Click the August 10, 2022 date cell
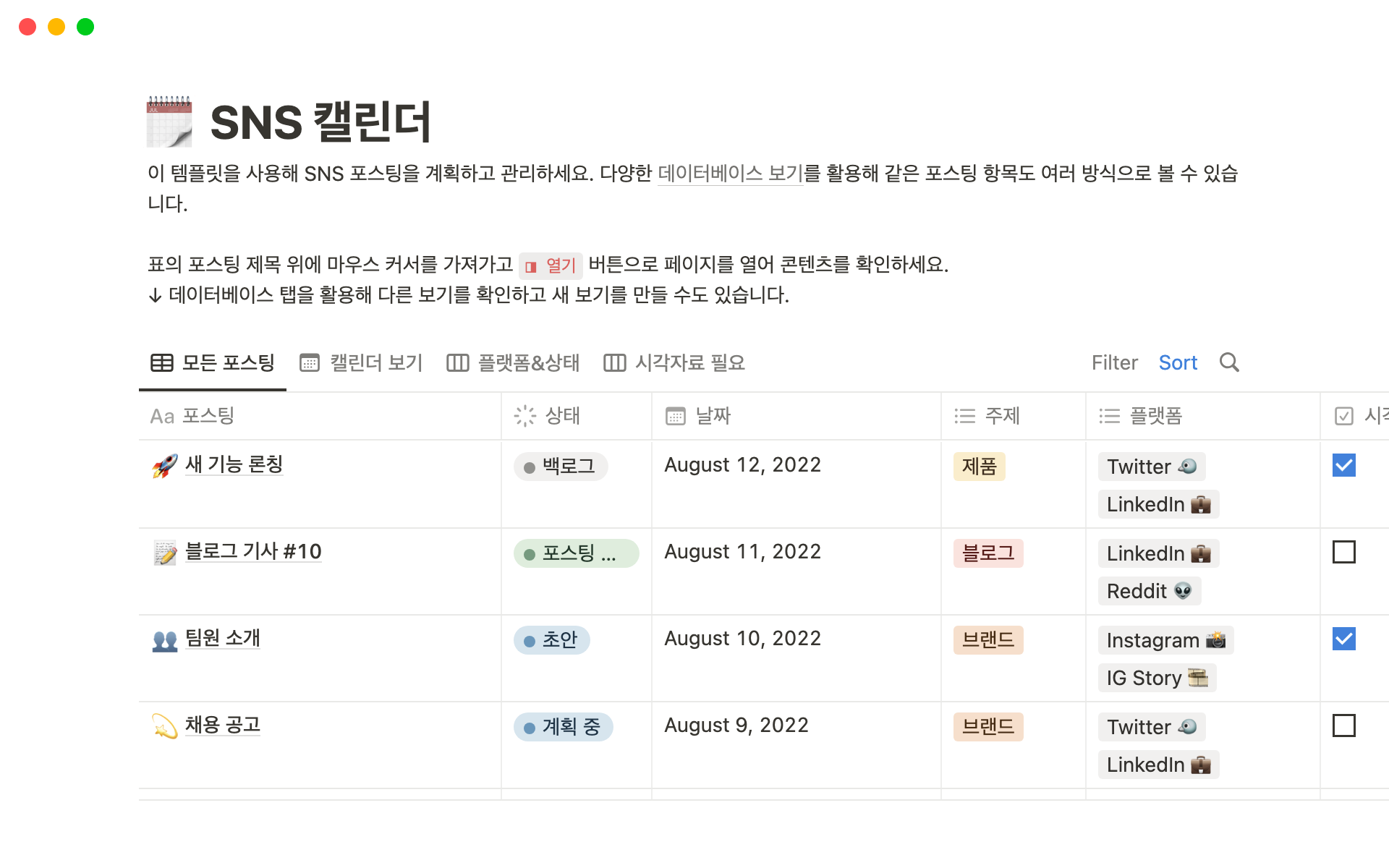 pyautogui.click(x=742, y=639)
